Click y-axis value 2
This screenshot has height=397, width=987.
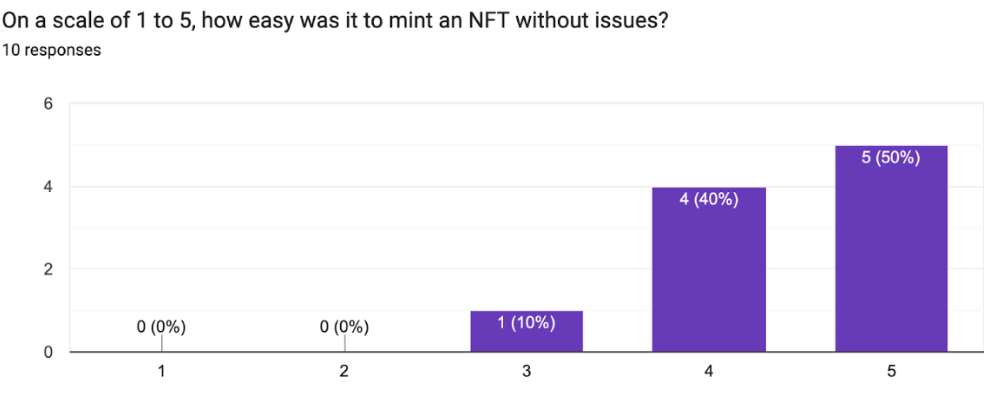[47, 269]
